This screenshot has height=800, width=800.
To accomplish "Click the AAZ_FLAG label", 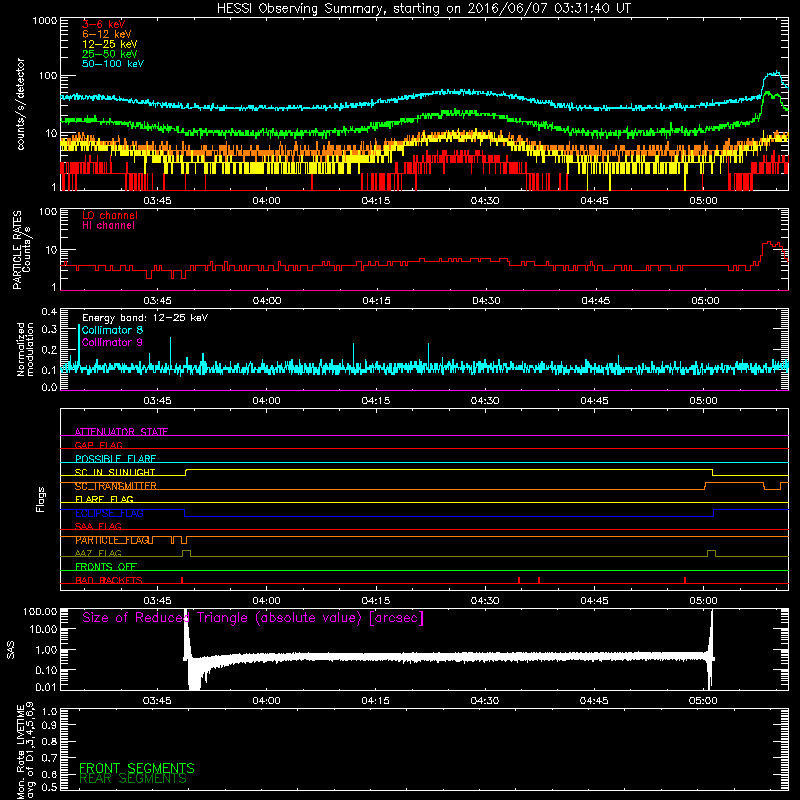I will (98, 553).
